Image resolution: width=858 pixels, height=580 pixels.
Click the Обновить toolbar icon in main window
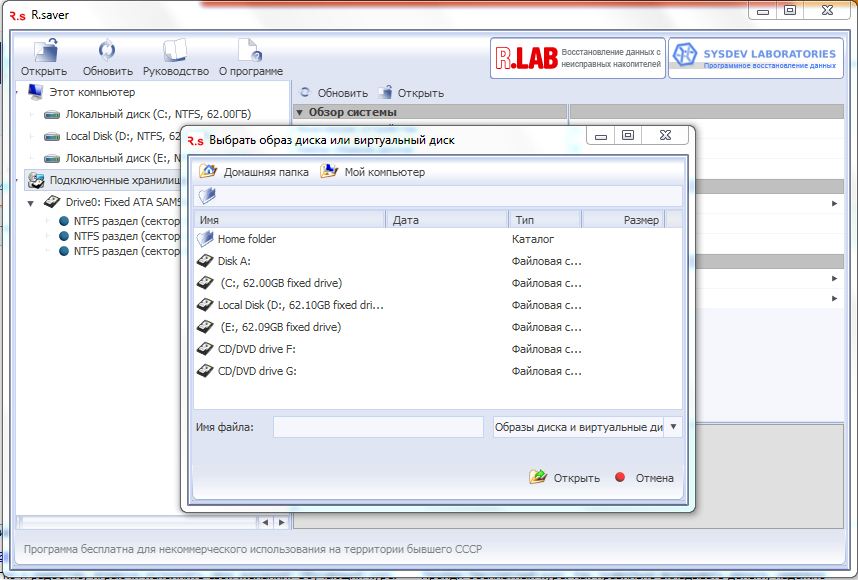[x=107, y=57]
